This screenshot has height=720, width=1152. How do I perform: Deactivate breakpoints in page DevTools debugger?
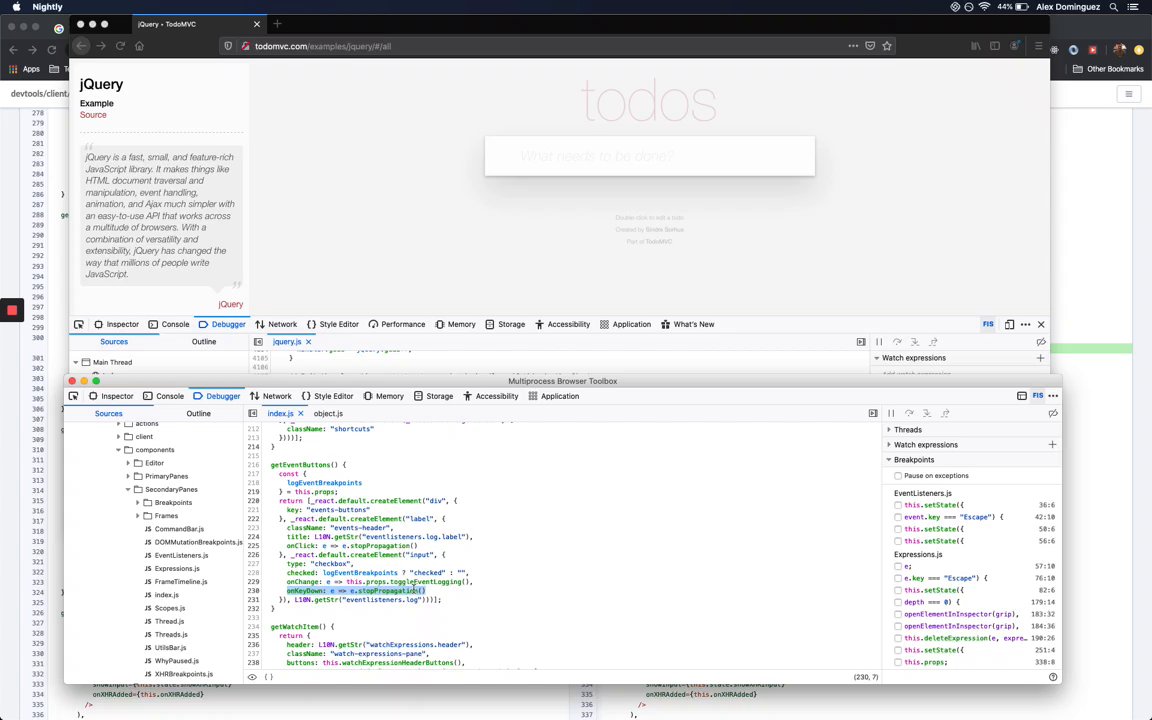tap(1041, 342)
